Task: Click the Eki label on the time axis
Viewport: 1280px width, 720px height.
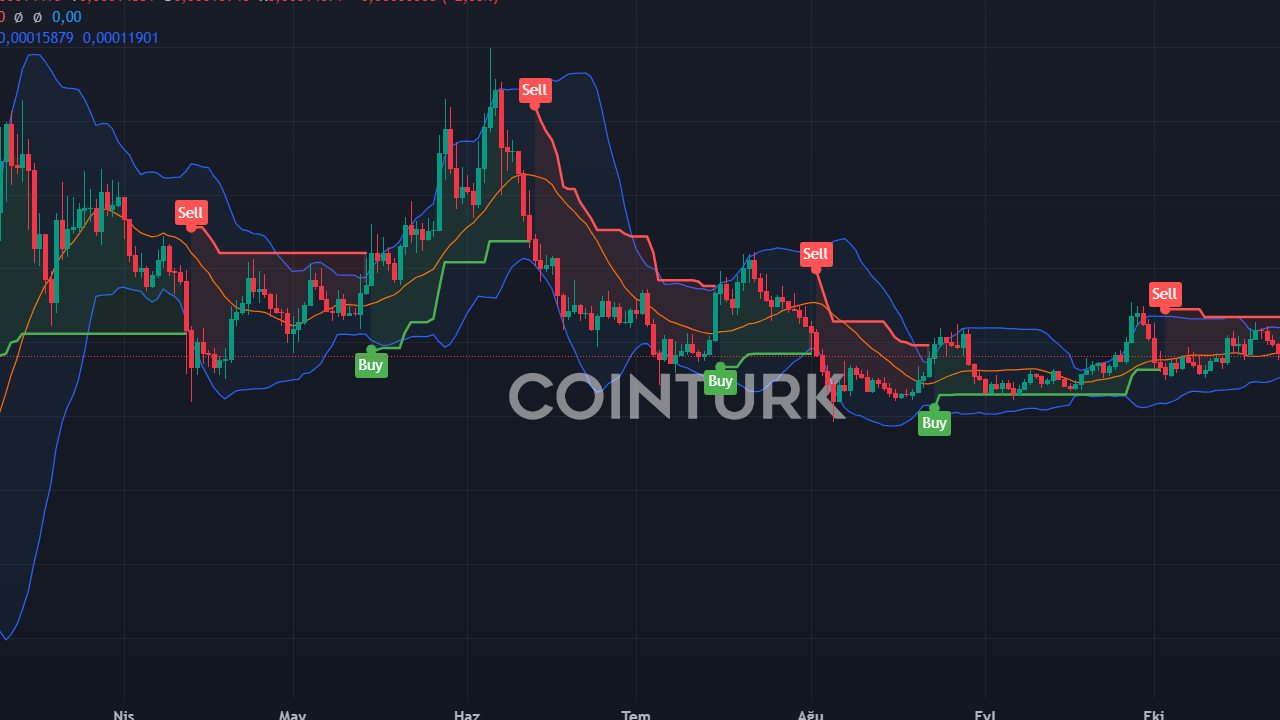Action: pyautogui.click(x=1154, y=714)
